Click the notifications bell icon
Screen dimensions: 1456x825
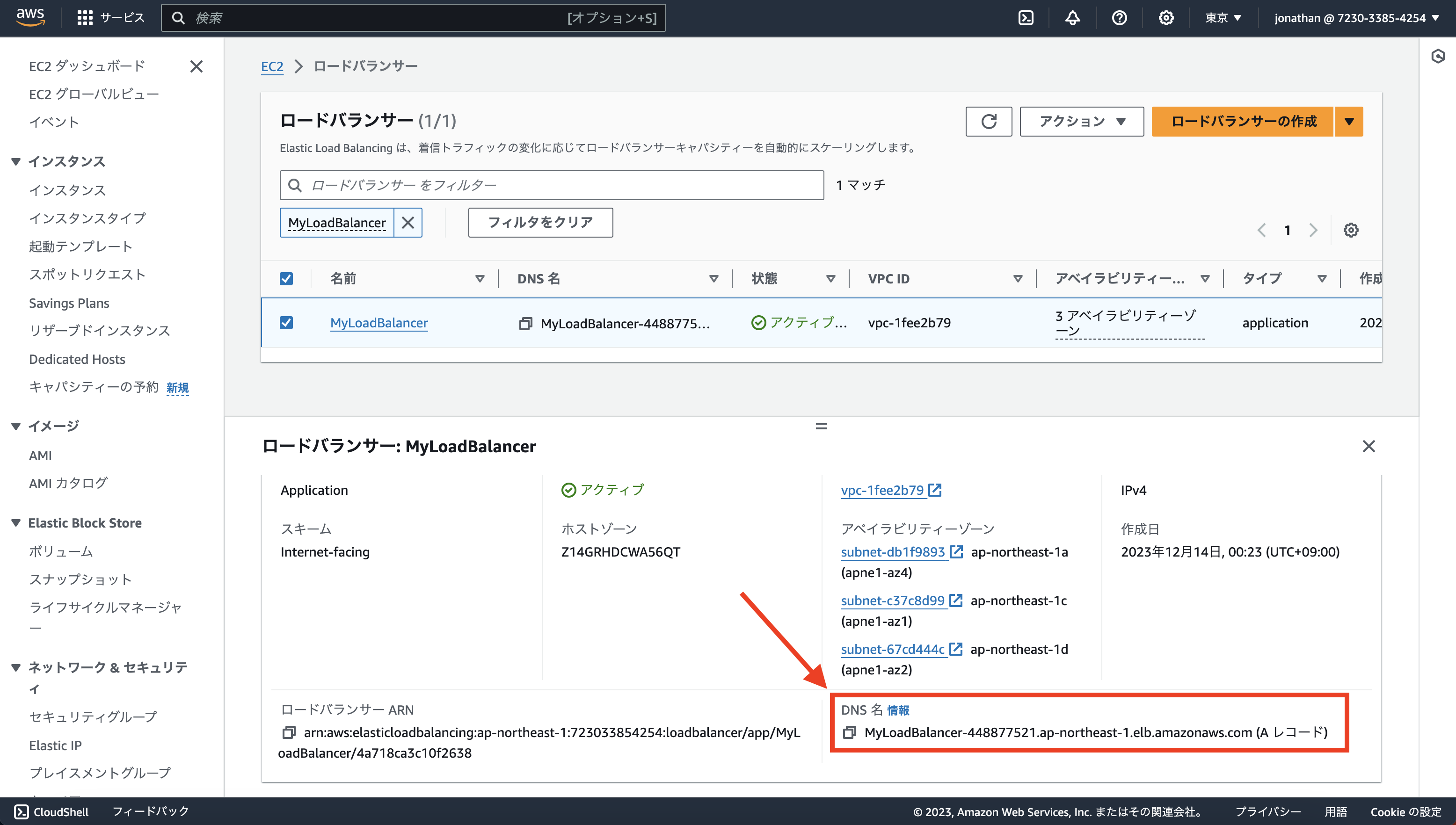pyautogui.click(x=1072, y=18)
